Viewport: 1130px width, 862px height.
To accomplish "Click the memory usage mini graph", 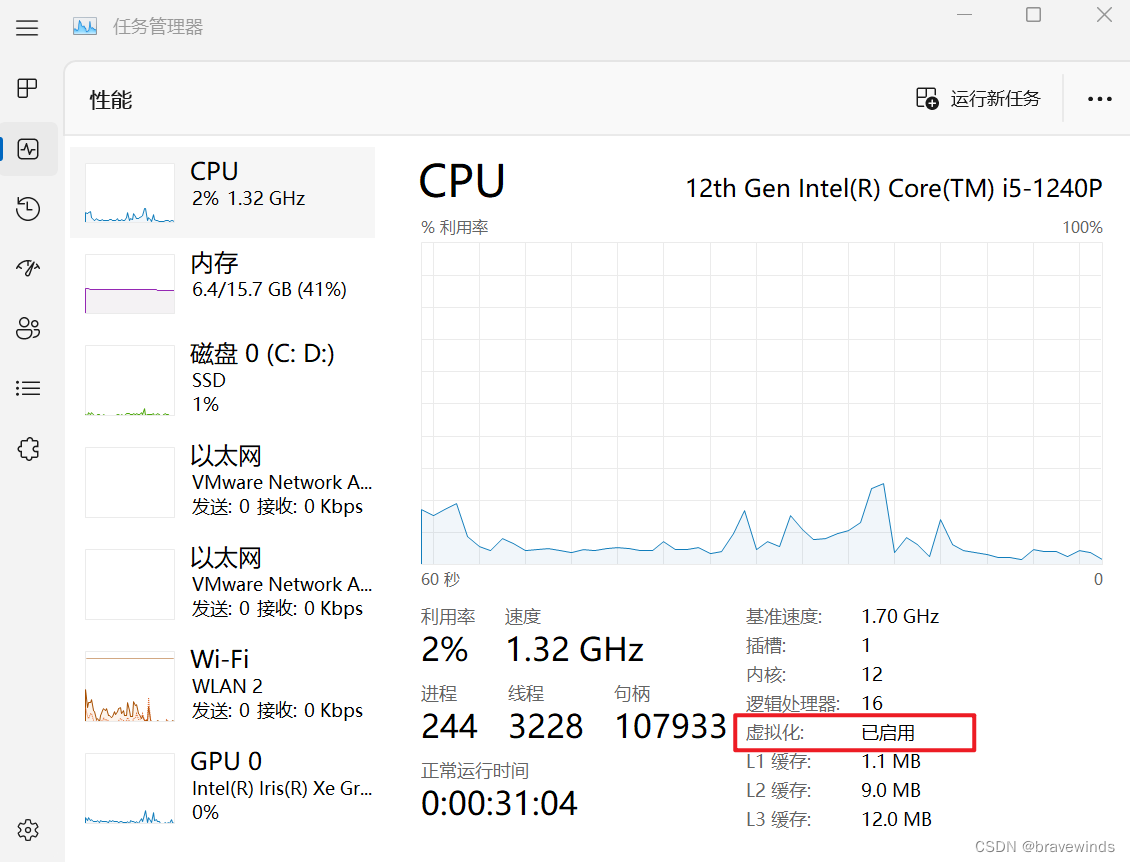I will point(130,283).
